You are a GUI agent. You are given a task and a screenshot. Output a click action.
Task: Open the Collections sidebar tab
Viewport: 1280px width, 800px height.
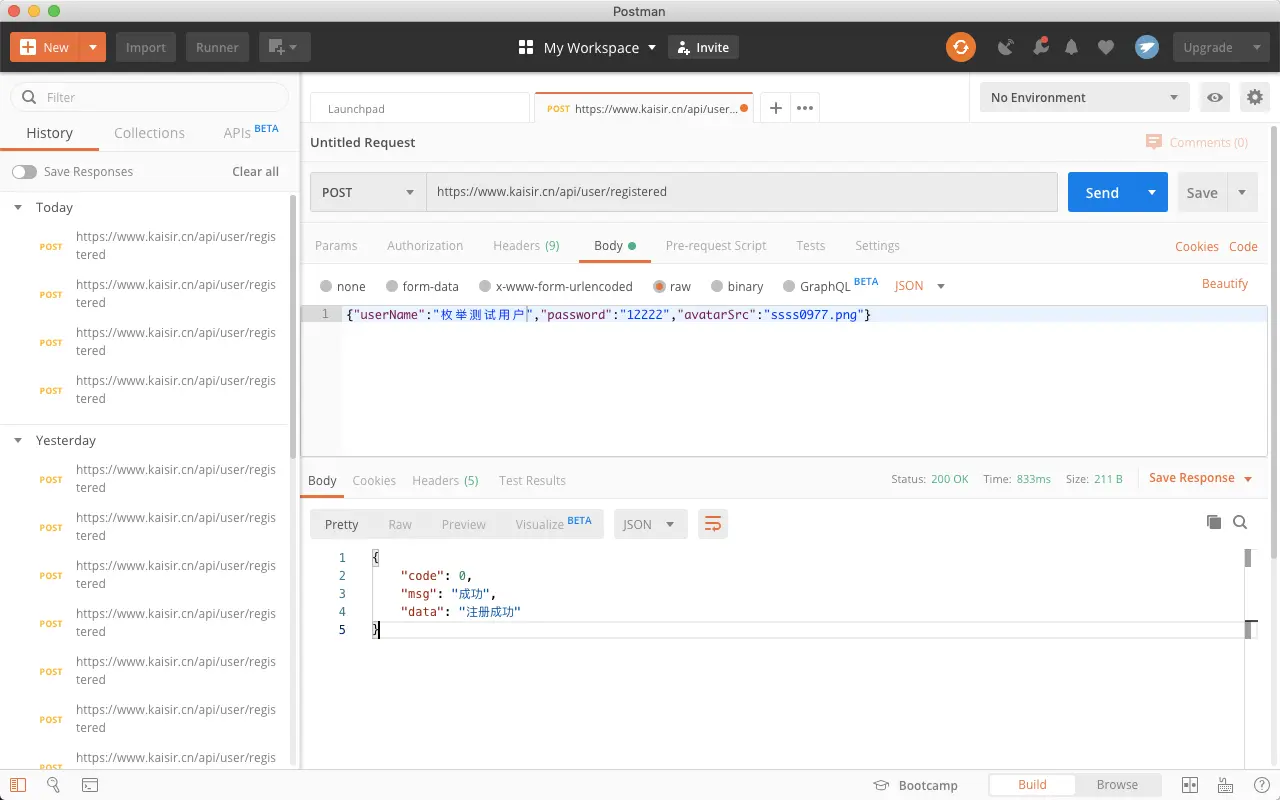149,133
